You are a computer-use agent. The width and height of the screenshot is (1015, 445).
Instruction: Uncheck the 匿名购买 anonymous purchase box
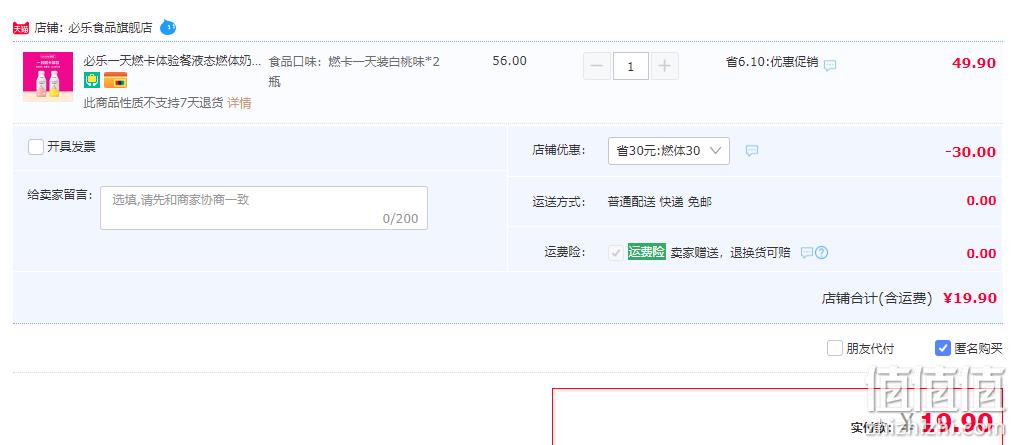[x=942, y=348]
